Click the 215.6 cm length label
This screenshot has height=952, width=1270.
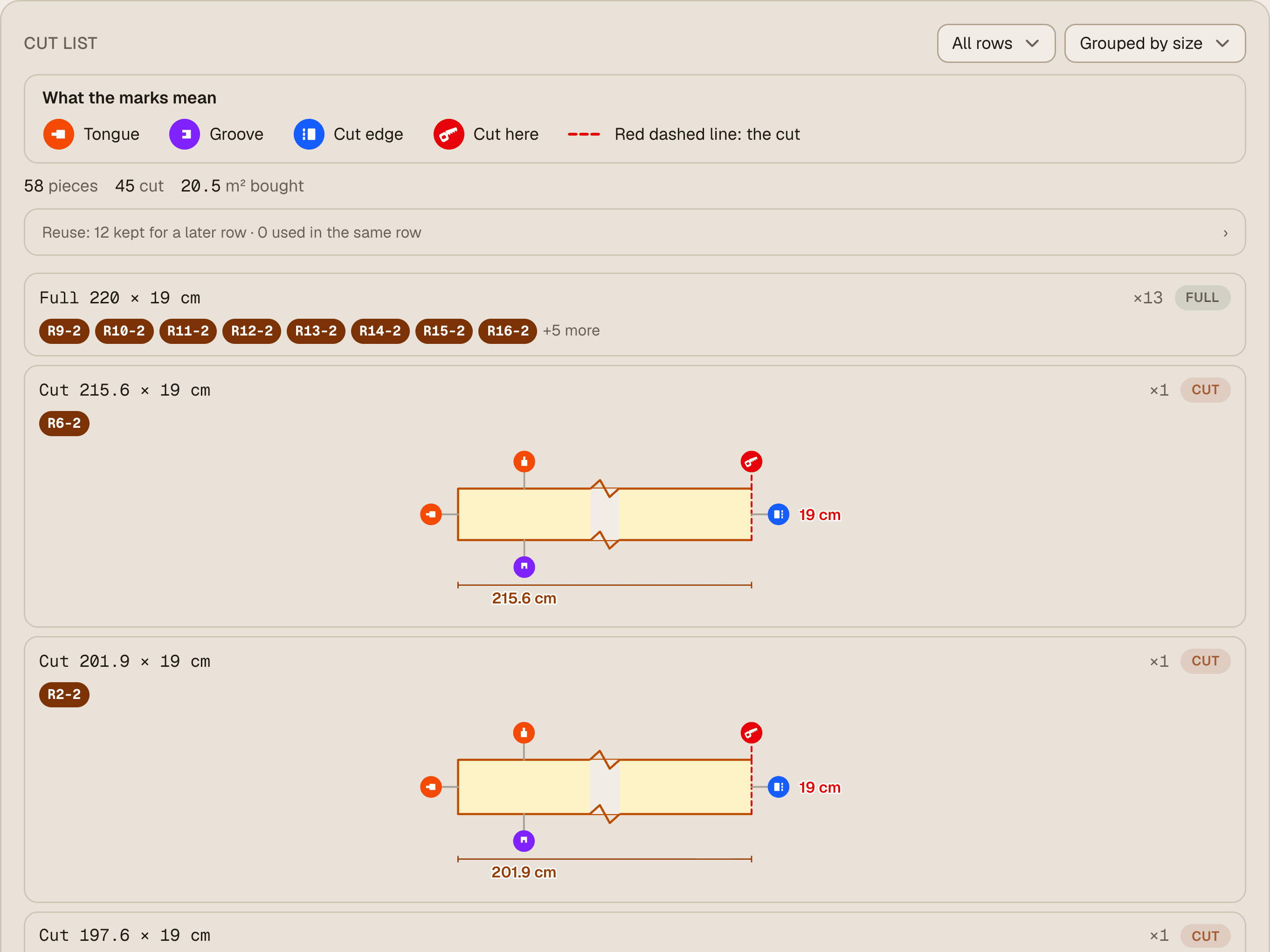tap(524, 598)
